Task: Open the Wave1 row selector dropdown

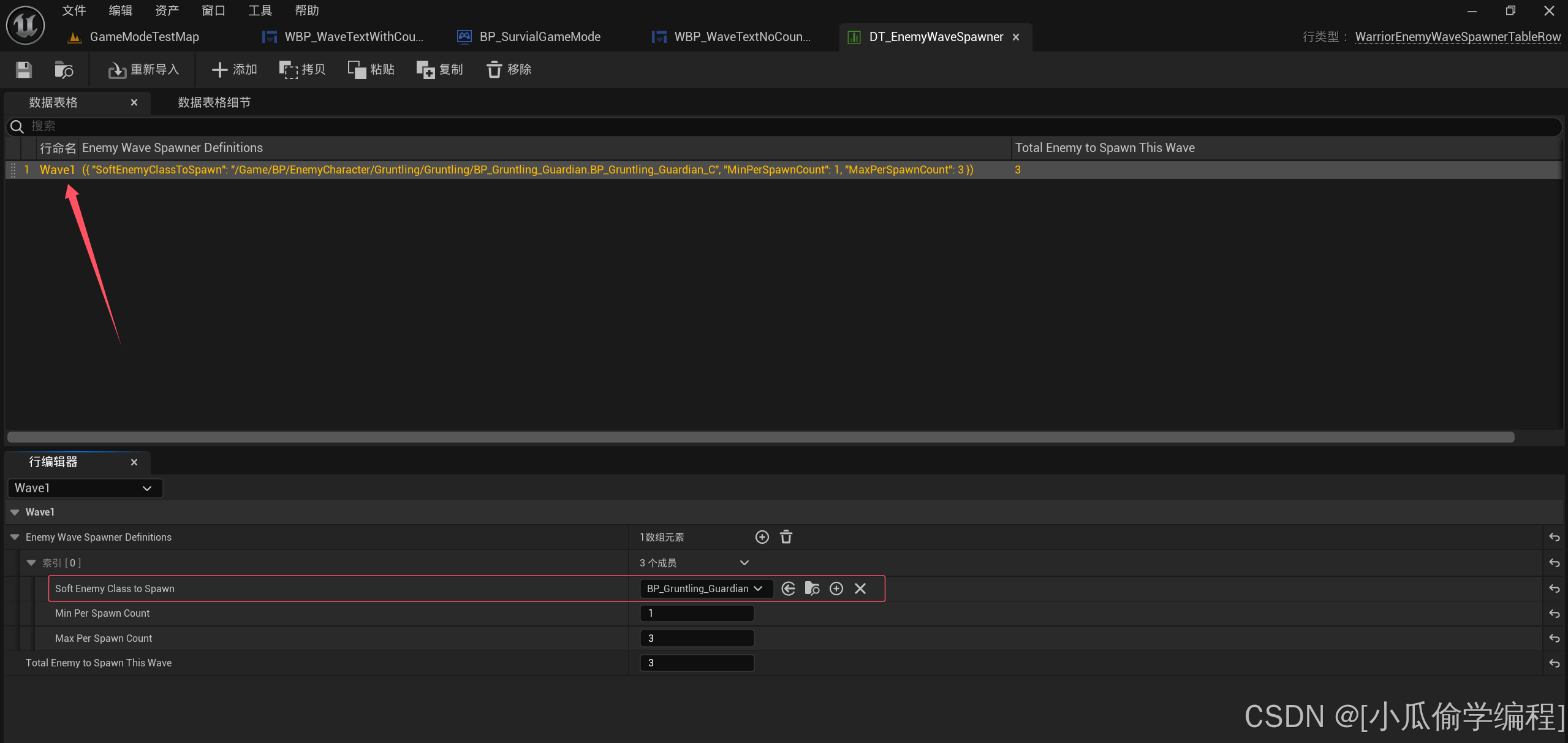Action: [x=85, y=488]
